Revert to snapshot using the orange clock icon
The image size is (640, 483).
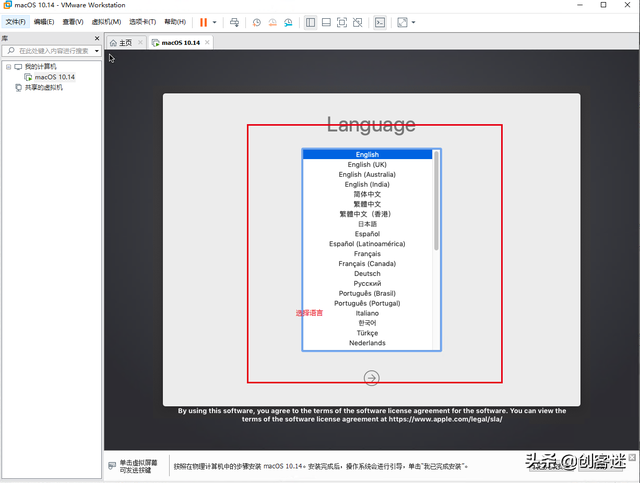click(x=272, y=22)
